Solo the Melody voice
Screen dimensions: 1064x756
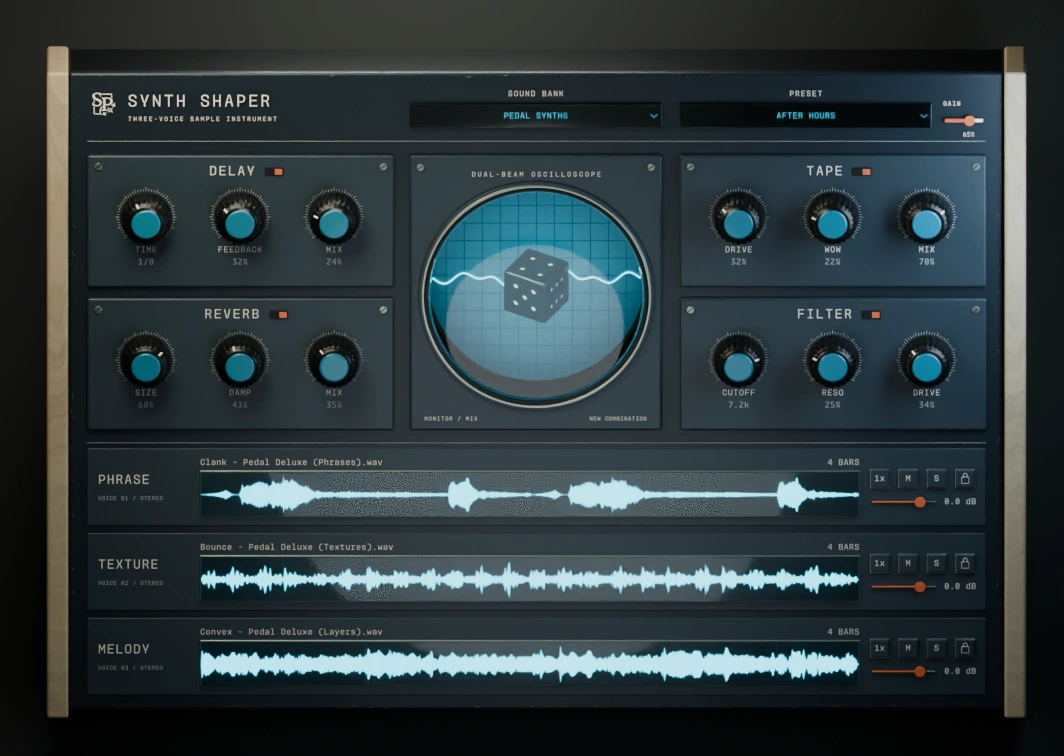tap(936, 648)
